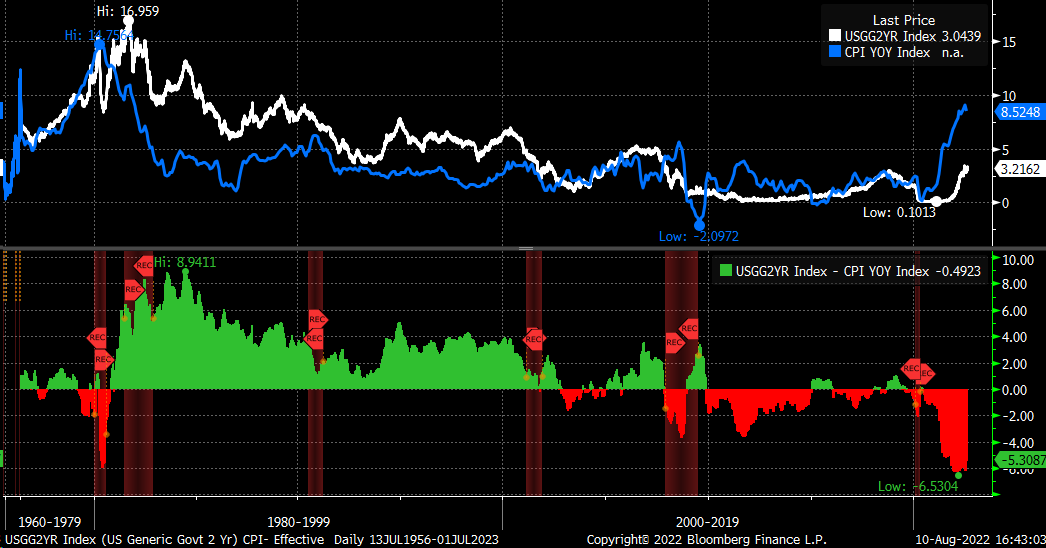Click white peak marker dot at Hi: 16.959
Image resolution: width=1046 pixels, height=548 pixels.
coord(129,21)
